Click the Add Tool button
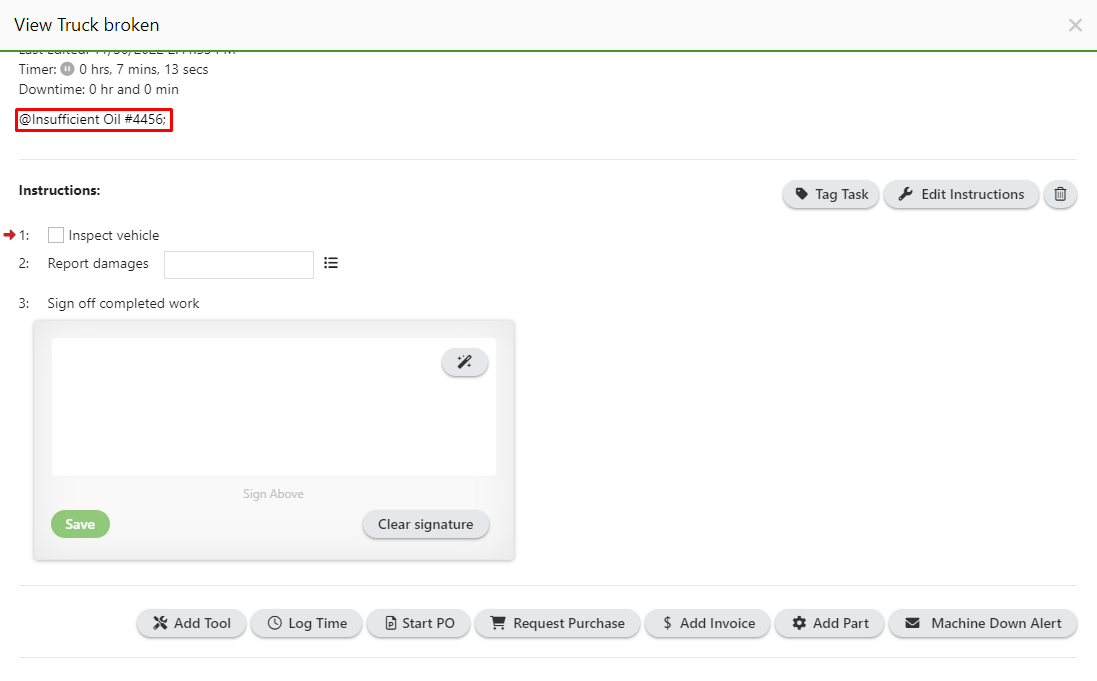Viewport: 1097px width, 681px height. 190,623
